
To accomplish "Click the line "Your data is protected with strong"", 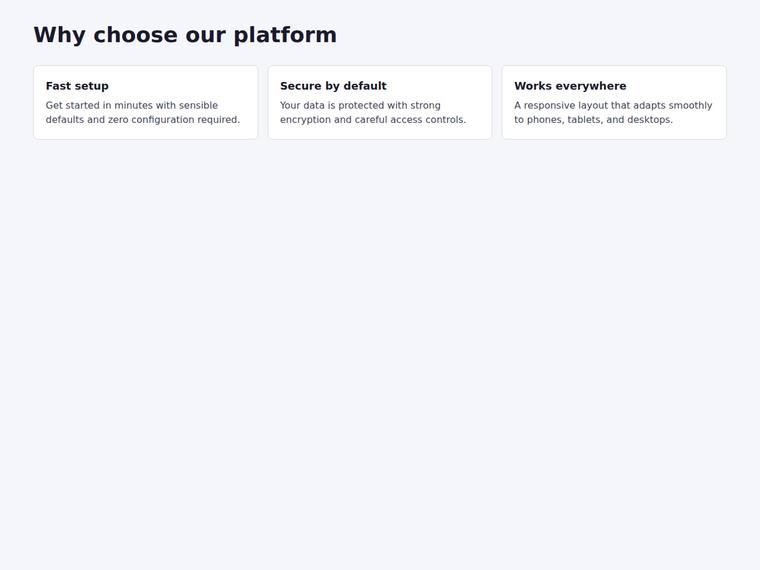I will 360,105.
